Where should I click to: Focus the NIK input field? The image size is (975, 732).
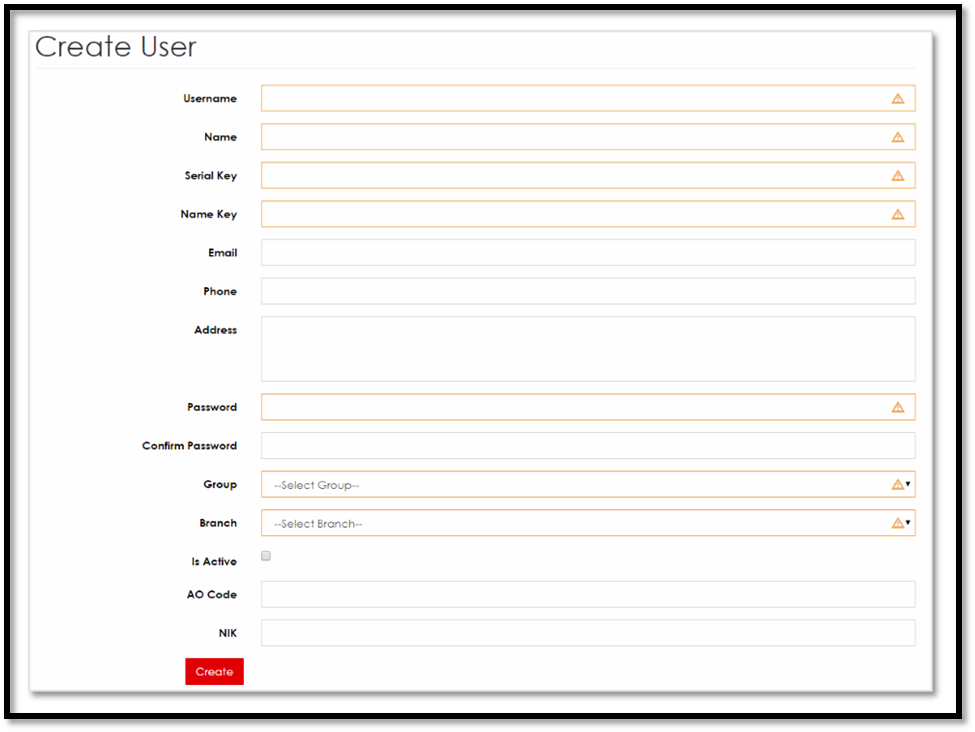point(588,633)
